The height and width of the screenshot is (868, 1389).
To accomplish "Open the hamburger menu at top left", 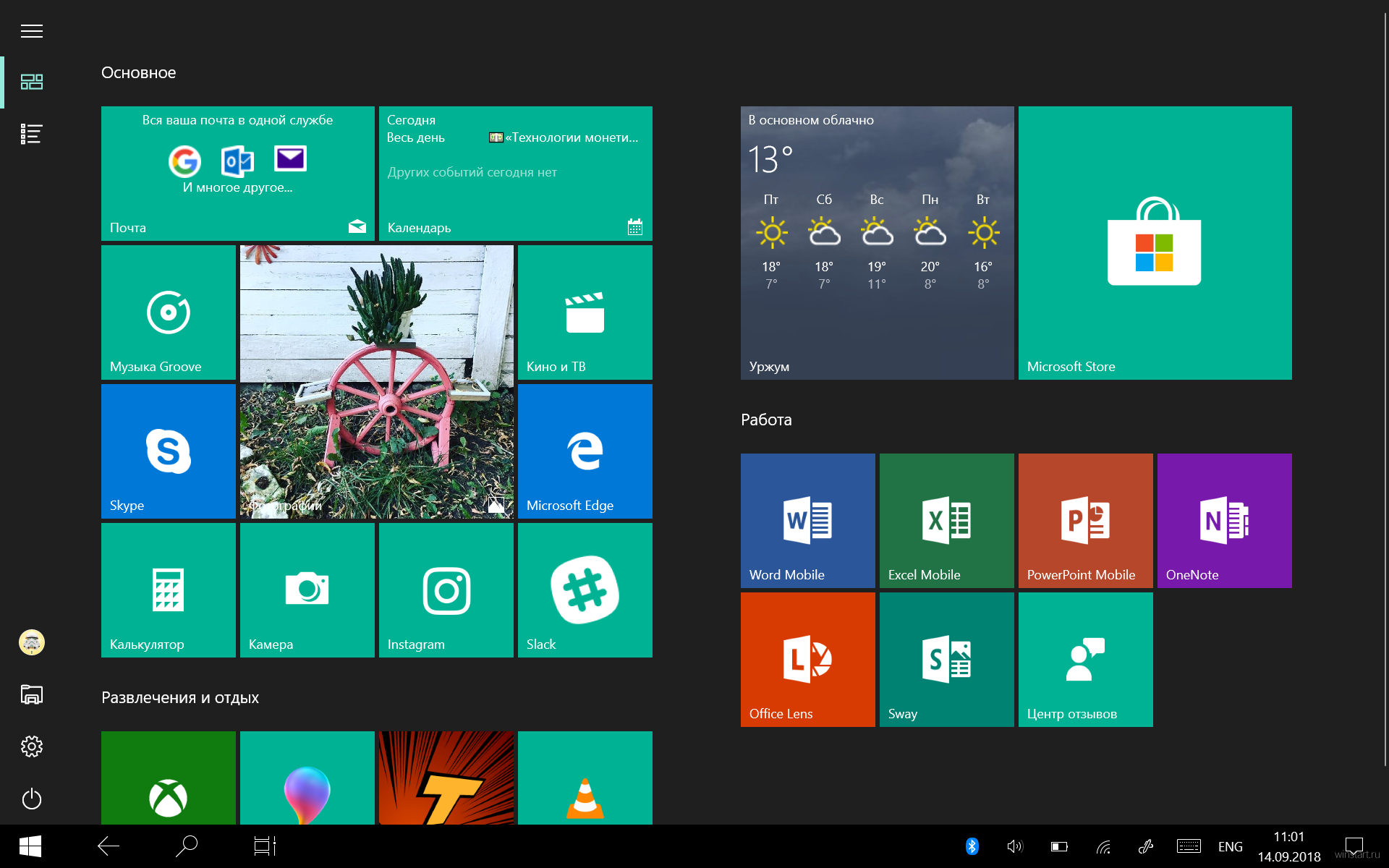I will (32, 31).
